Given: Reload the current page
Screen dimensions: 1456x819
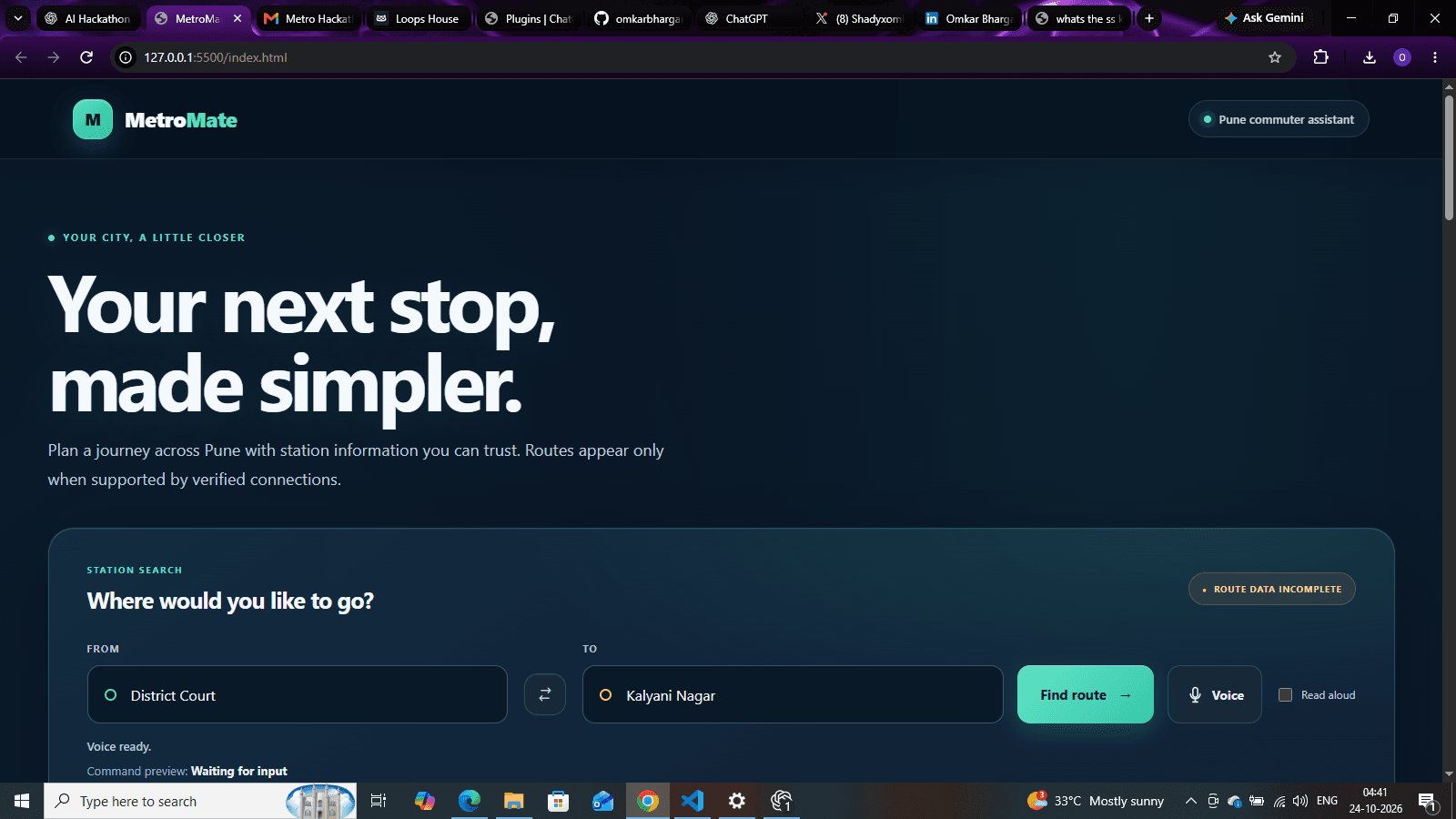Looking at the screenshot, I should [86, 57].
